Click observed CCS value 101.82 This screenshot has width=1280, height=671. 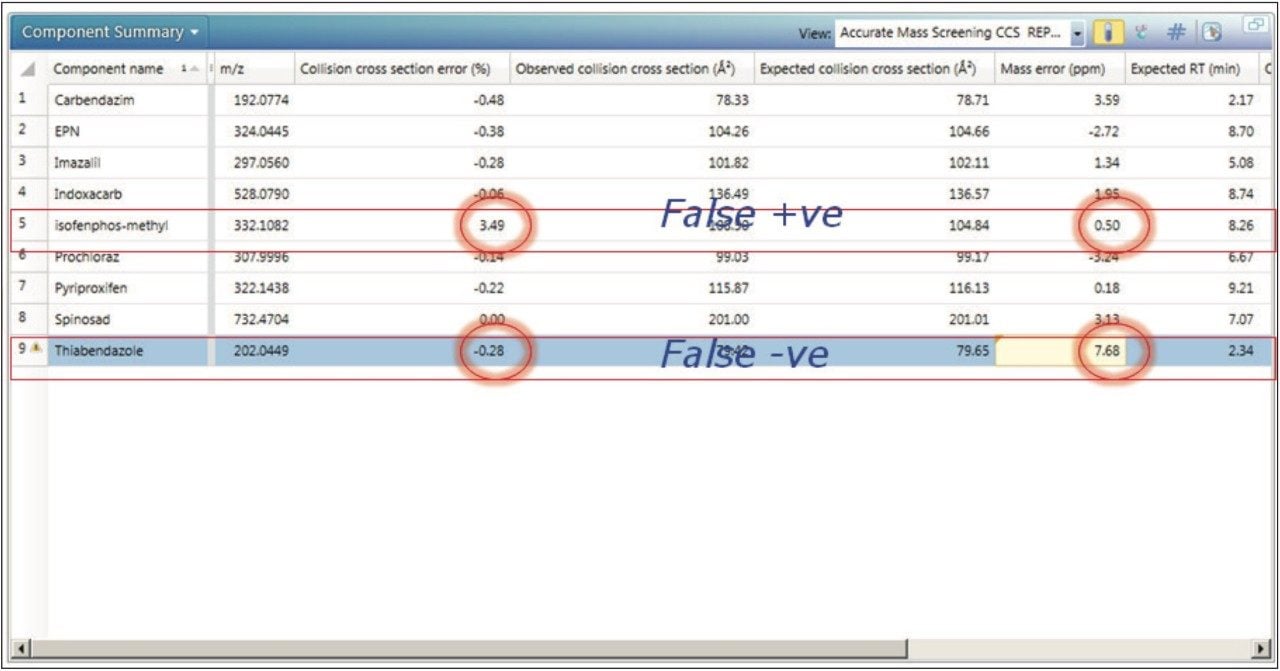(729, 162)
